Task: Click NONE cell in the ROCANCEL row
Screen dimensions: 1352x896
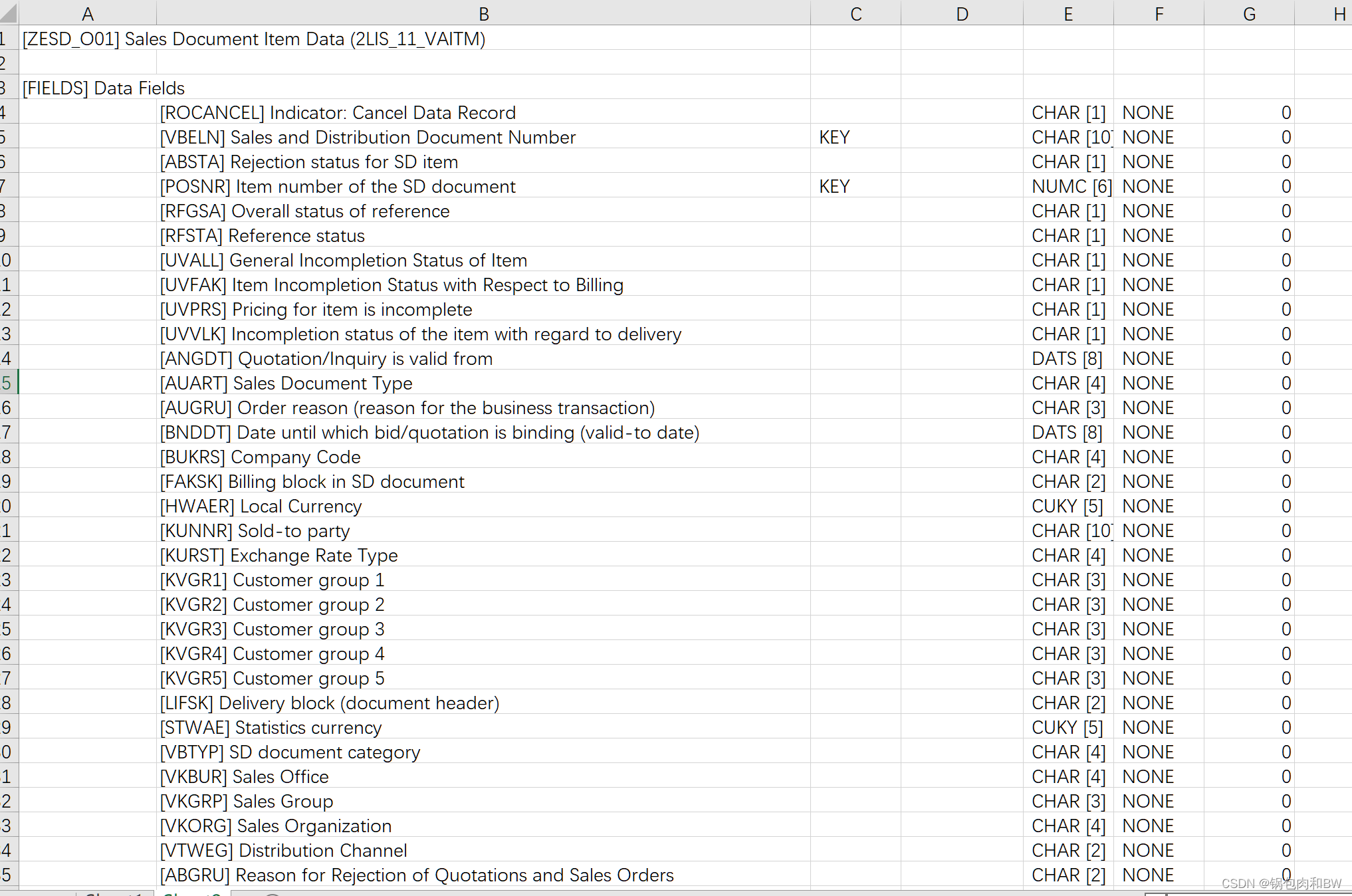Action: click(x=1148, y=112)
